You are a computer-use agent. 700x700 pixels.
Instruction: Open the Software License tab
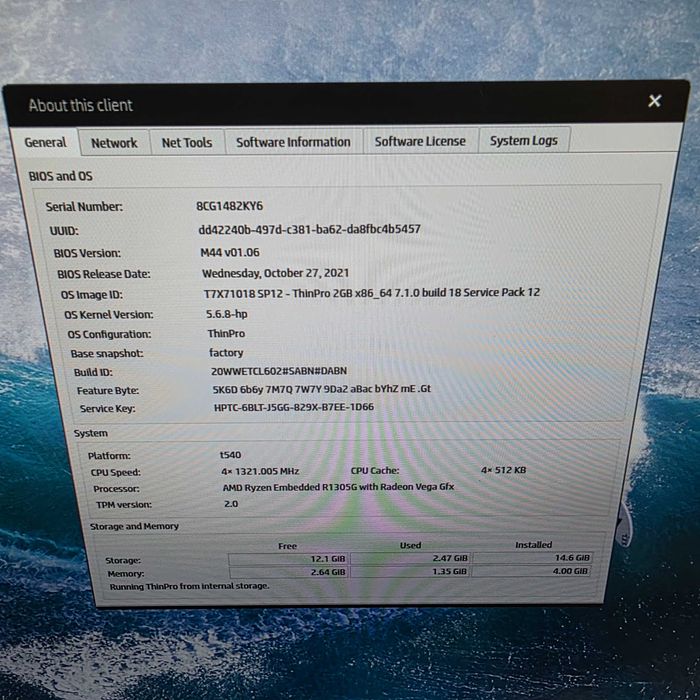tap(420, 141)
